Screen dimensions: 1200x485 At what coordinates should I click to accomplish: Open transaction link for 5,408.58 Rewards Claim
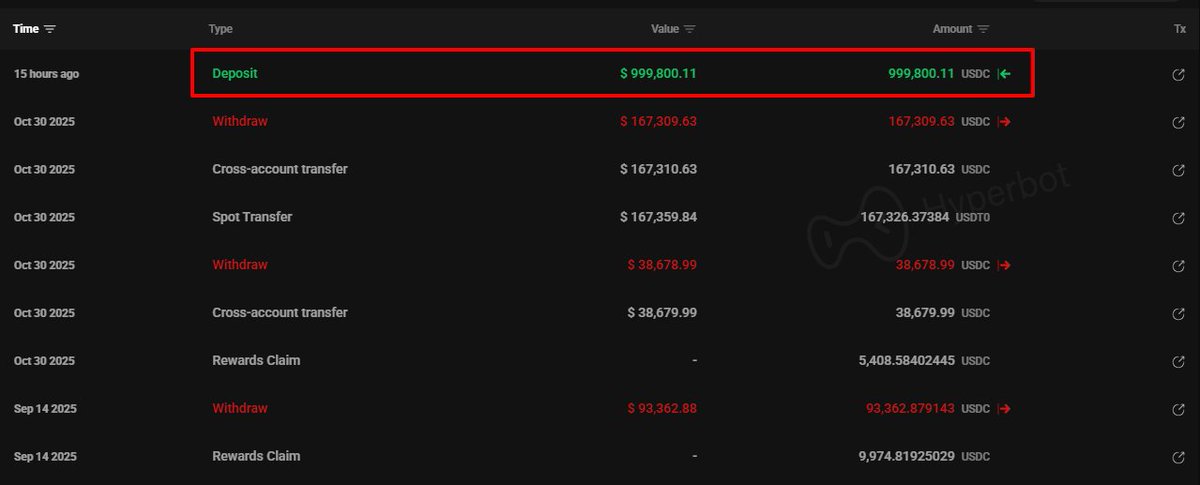1179,361
